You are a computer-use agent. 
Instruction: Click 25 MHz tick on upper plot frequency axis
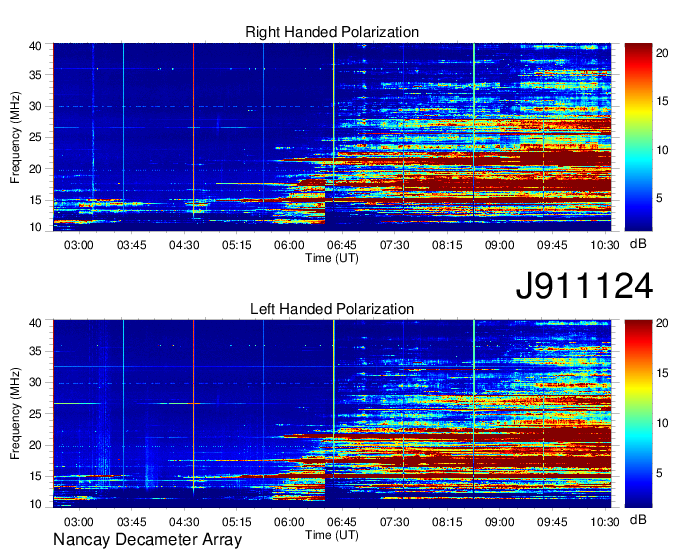point(36,137)
